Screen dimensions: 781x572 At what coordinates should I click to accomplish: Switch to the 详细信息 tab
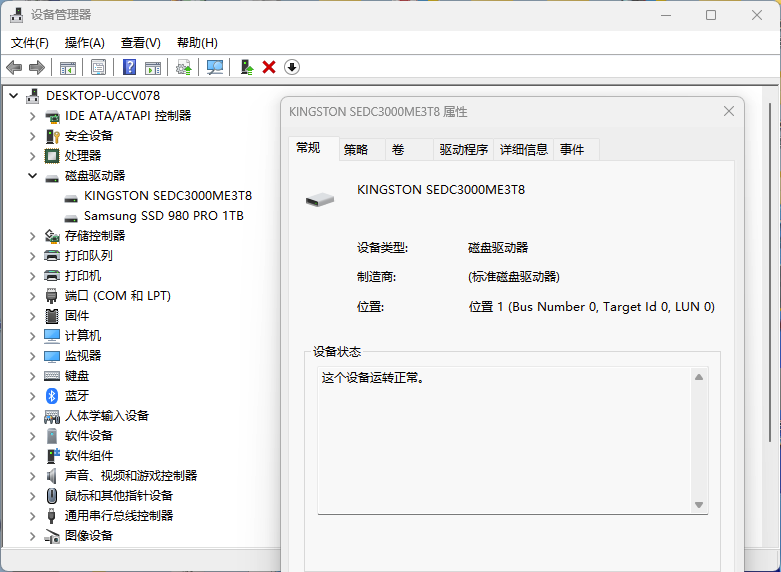(x=523, y=149)
